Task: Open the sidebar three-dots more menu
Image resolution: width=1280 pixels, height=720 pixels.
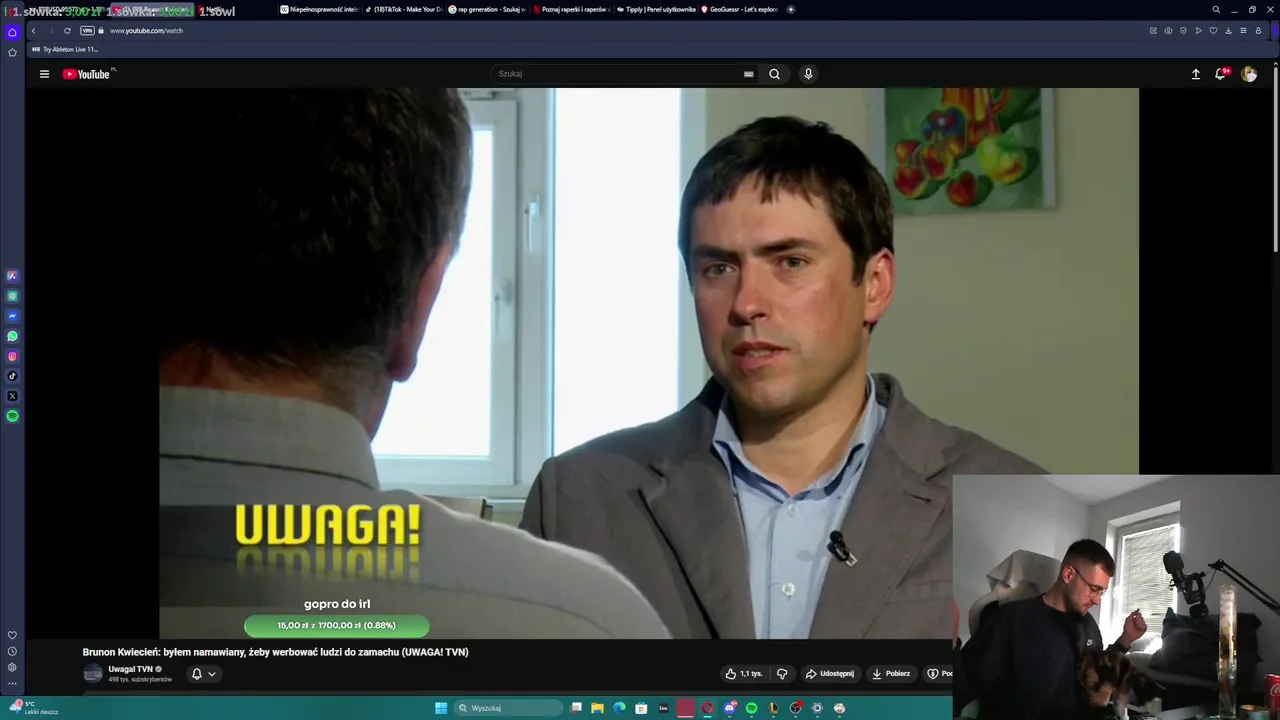Action: (x=12, y=684)
